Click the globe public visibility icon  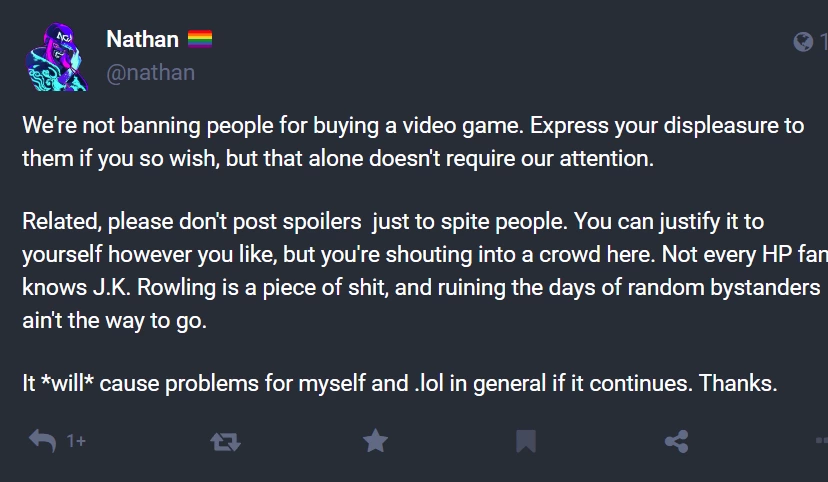tap(803, 41)
